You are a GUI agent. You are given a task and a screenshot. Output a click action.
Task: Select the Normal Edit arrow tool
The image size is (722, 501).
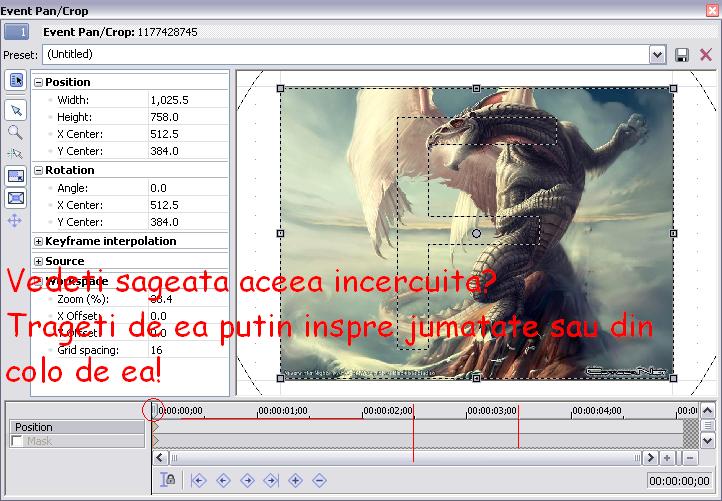[16, 111]
